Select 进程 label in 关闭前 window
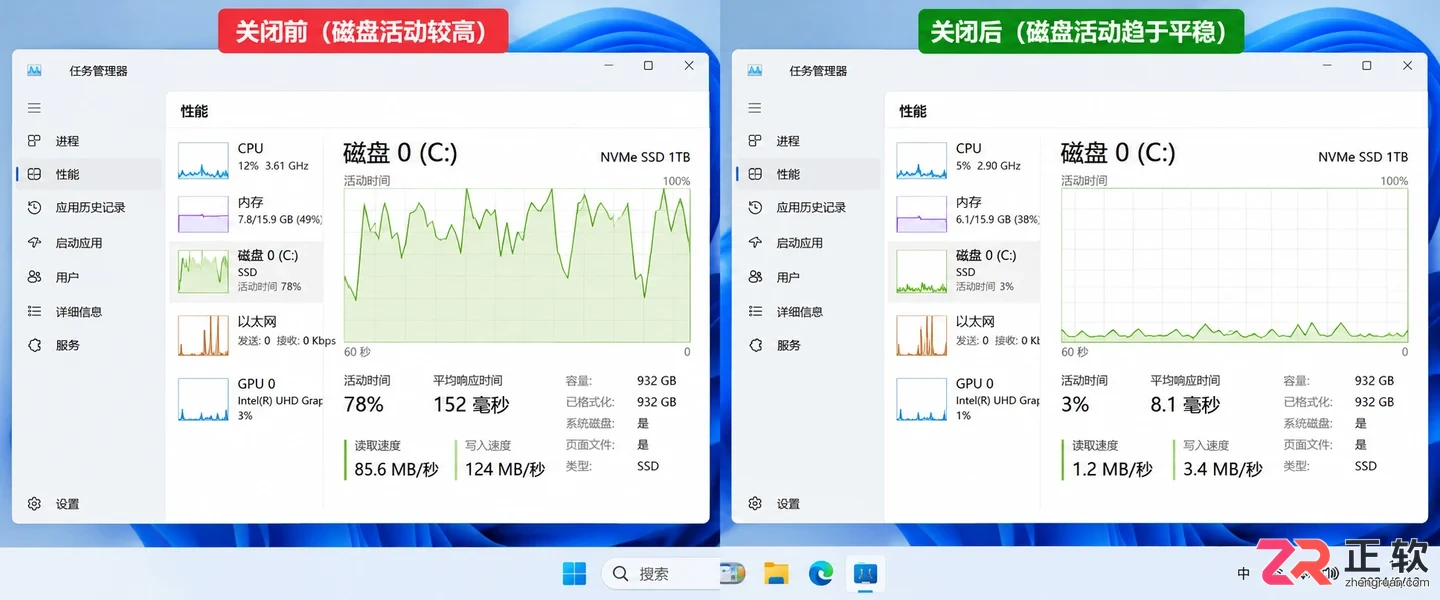Image resolution: width=1440 pixels, height=600 pixels. tap(67, 141)
